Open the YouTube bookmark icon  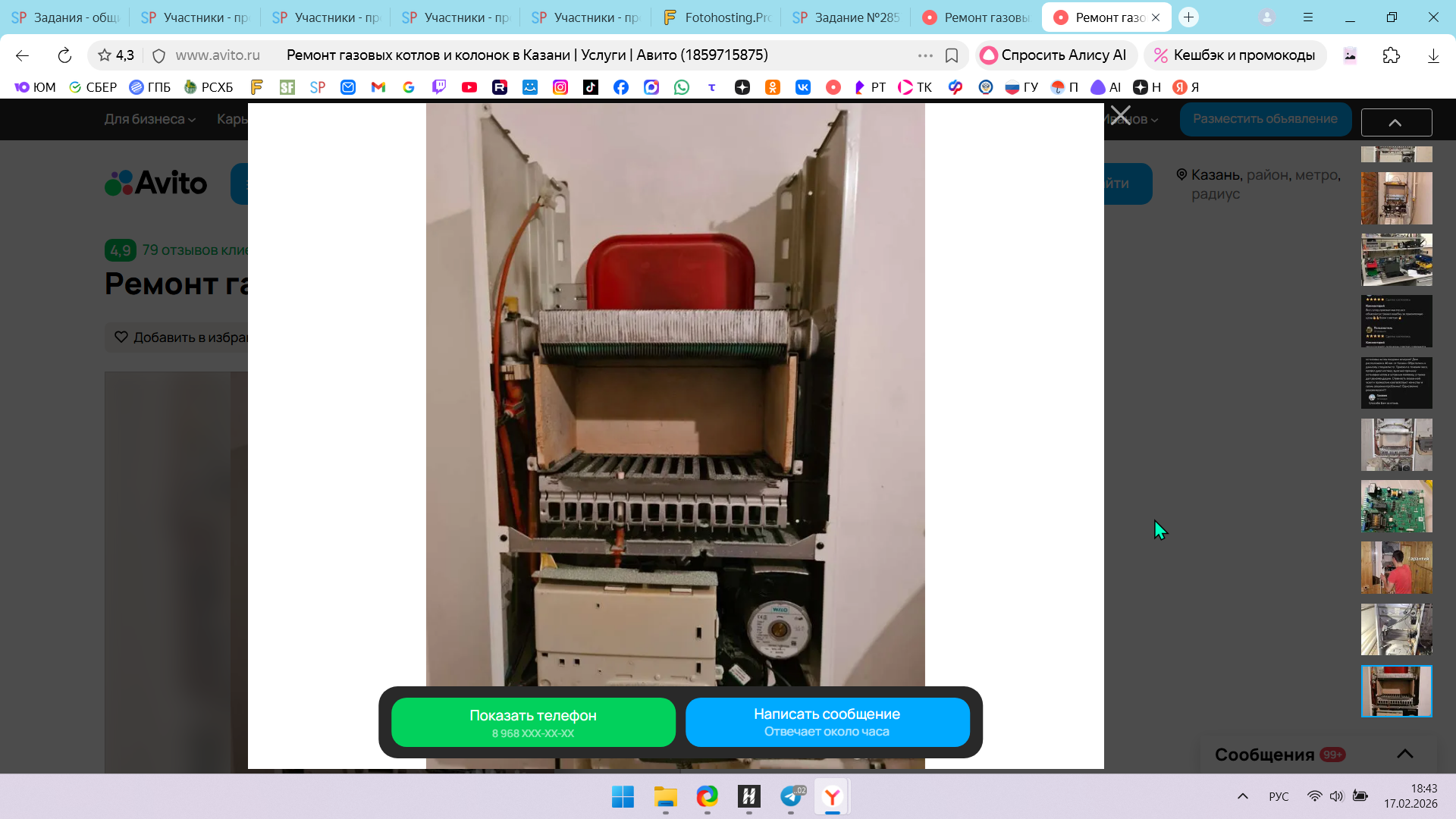(469, 87)
